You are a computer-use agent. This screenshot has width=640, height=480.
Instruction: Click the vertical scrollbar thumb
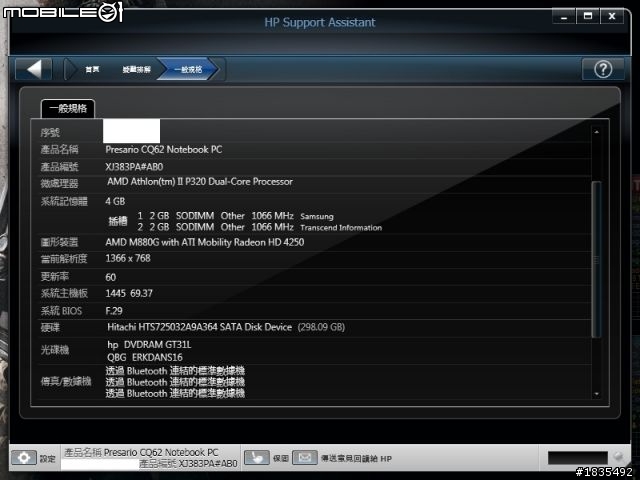click(596, 260)
